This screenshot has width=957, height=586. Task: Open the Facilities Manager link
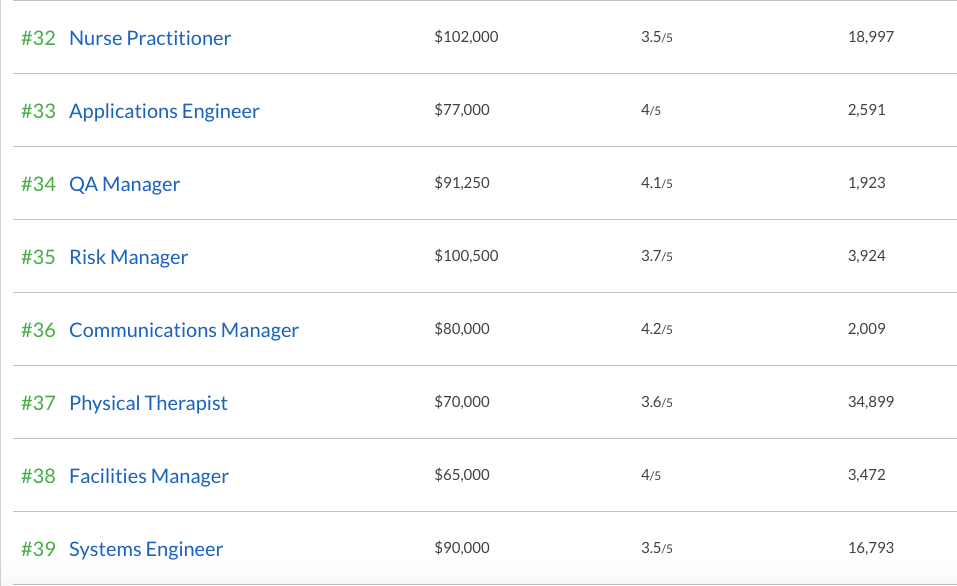(x=149, y=476)
